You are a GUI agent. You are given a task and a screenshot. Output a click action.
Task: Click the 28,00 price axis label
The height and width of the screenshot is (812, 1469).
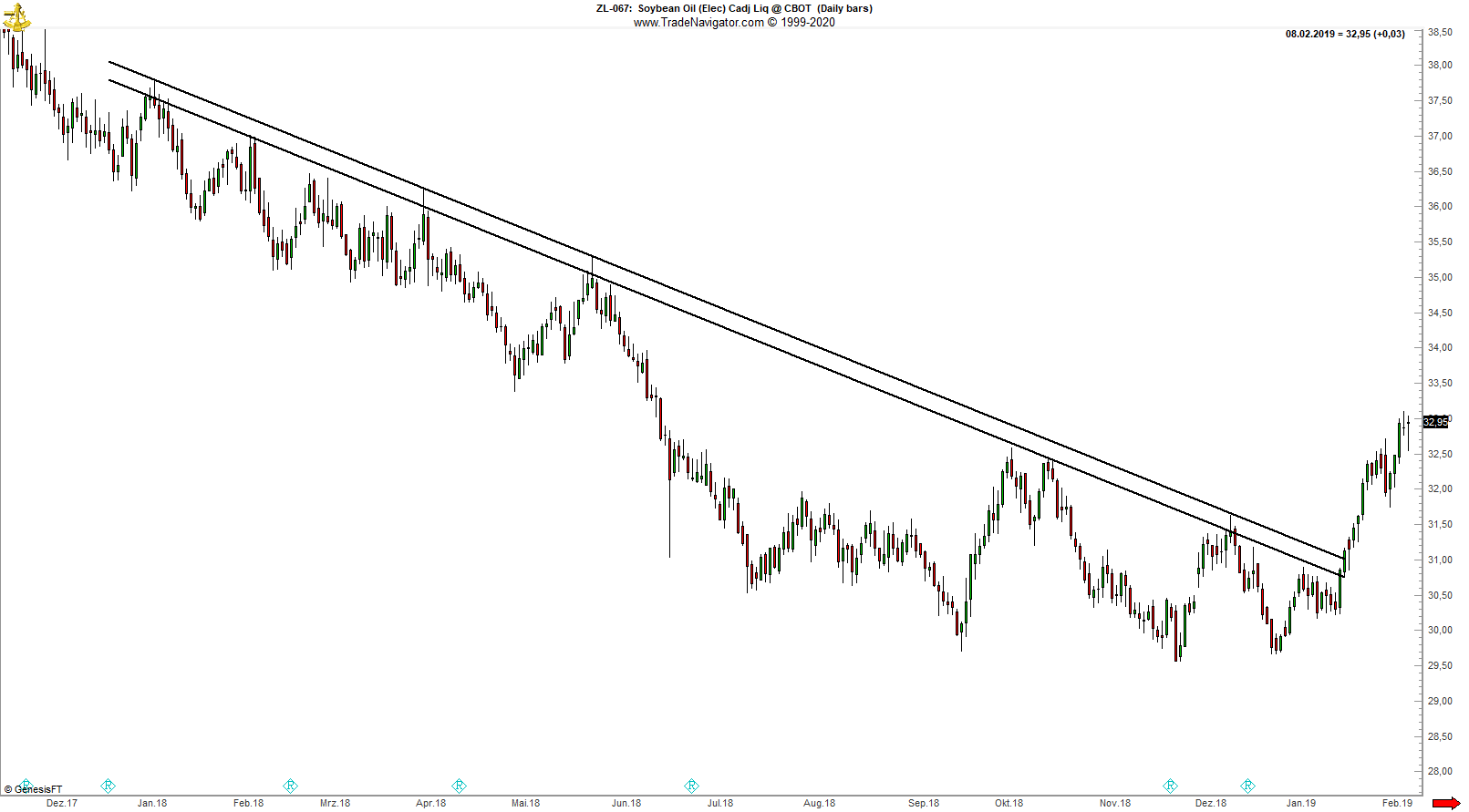pyautogui.click(x=1440, y=771)
